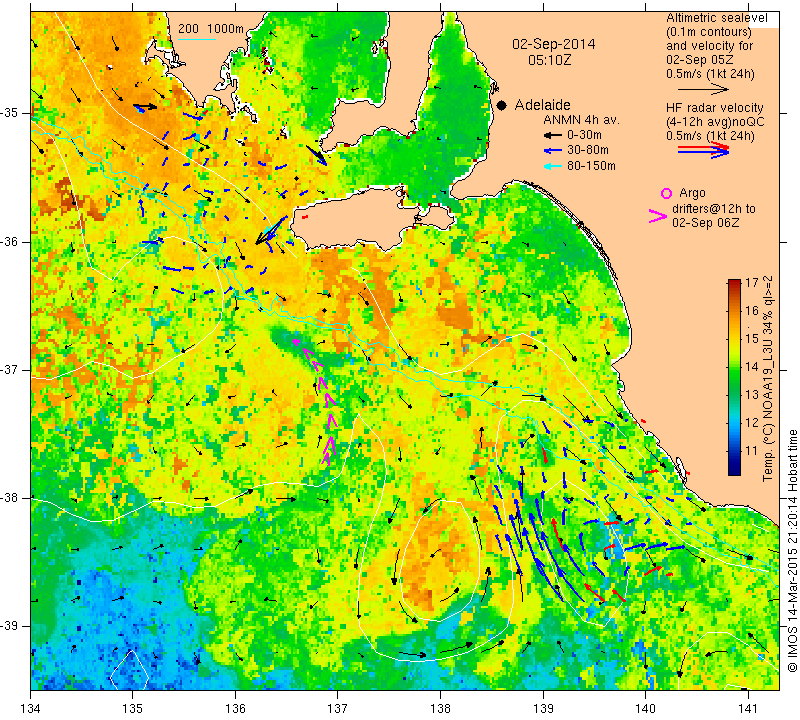Image resolution: width=800 pixels, height=720 pixels.
Task: Click the '80-150m' depth label
Action: click(x=591, y=166)
